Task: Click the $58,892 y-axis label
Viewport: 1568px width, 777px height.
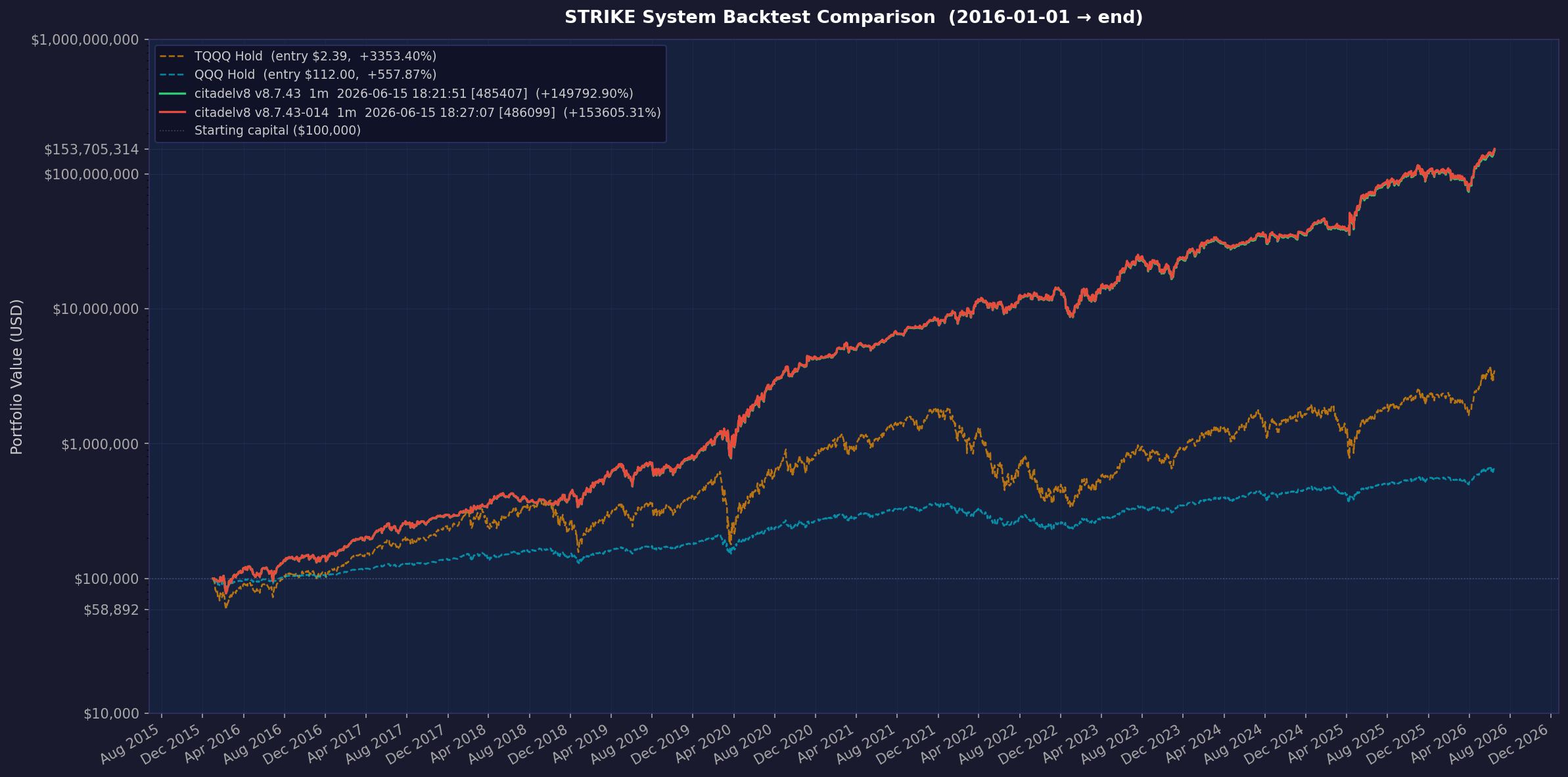Action: 111,610
